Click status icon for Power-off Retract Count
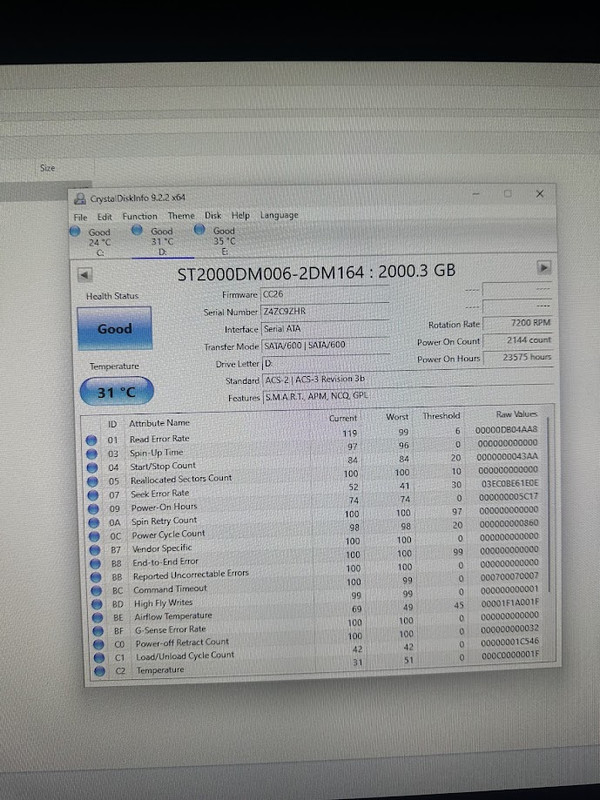 [x=98, y=644]
